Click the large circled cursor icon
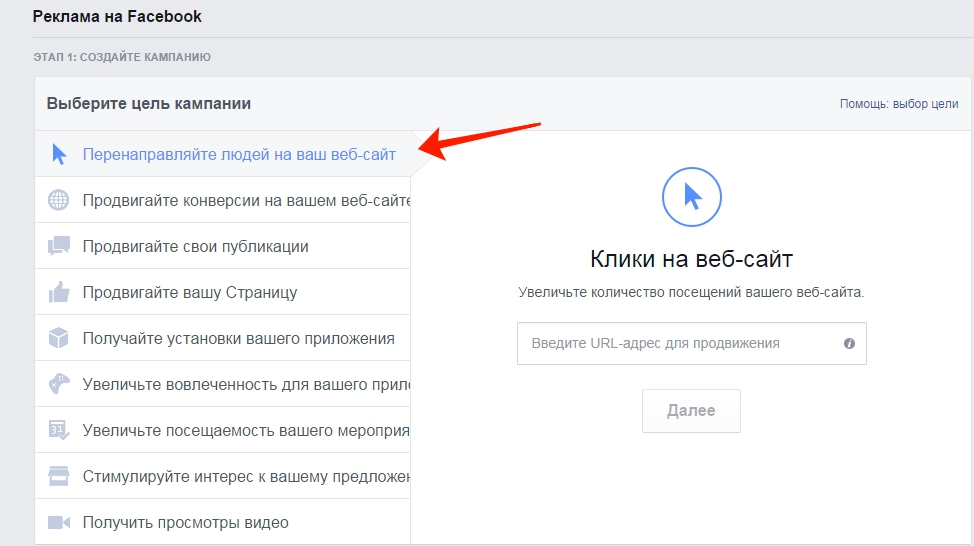Screen dimensions: 974x546 691,197
